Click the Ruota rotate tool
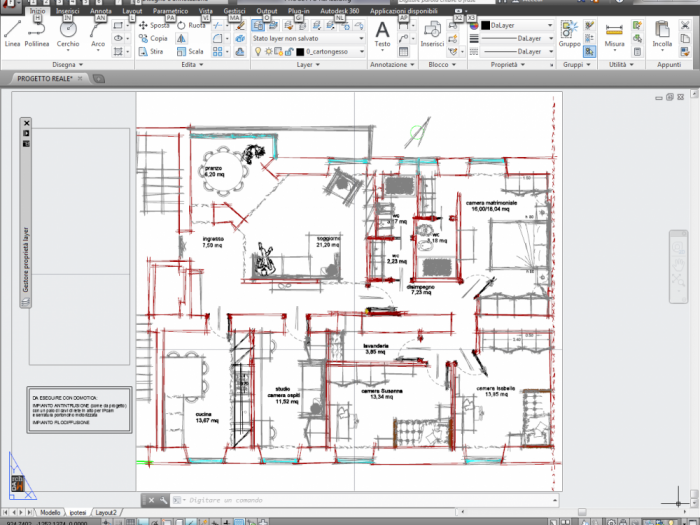The image size is (700, 525). click(x=191, y=25)
